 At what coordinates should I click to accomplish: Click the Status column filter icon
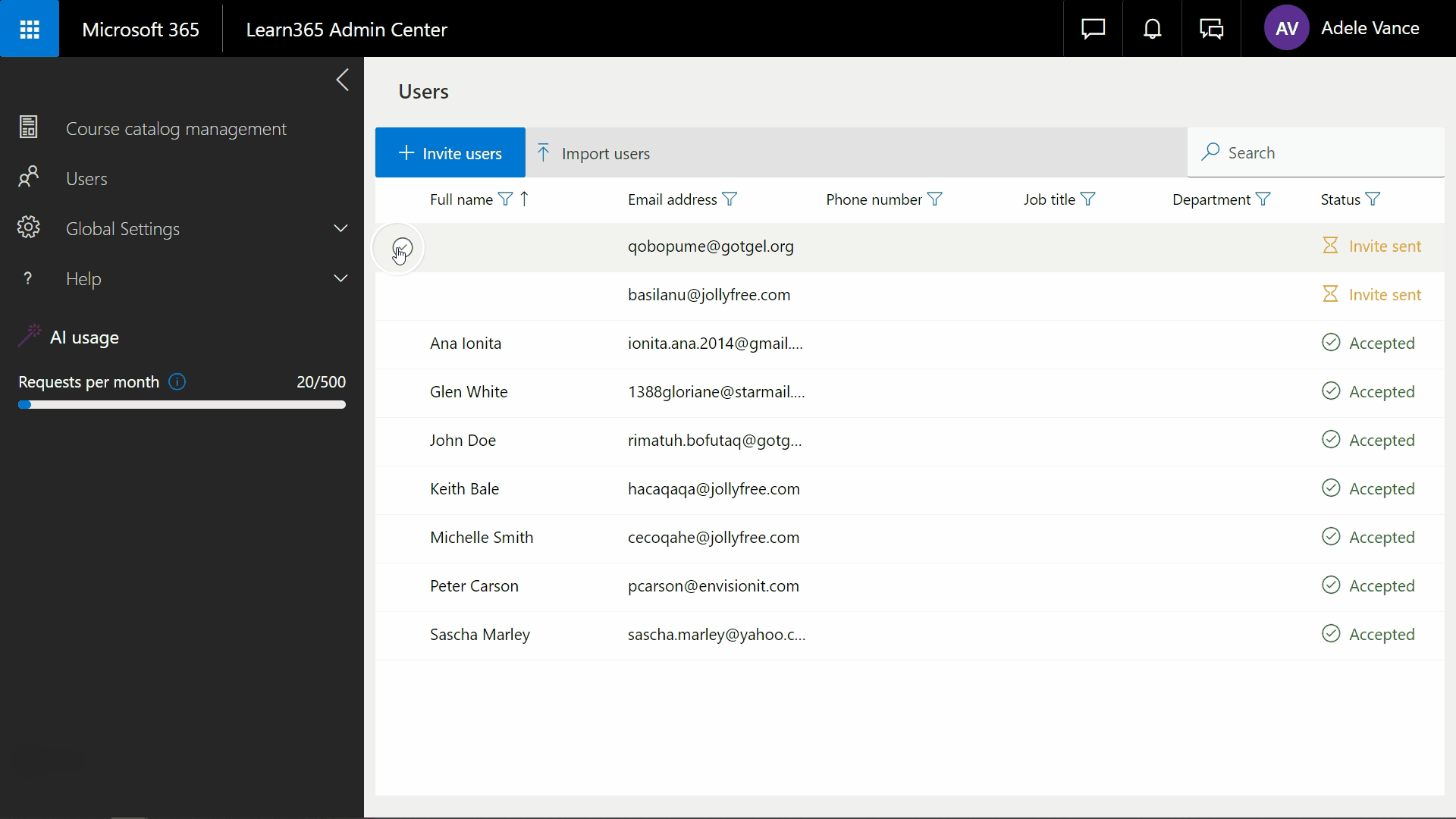[1373, 199]
